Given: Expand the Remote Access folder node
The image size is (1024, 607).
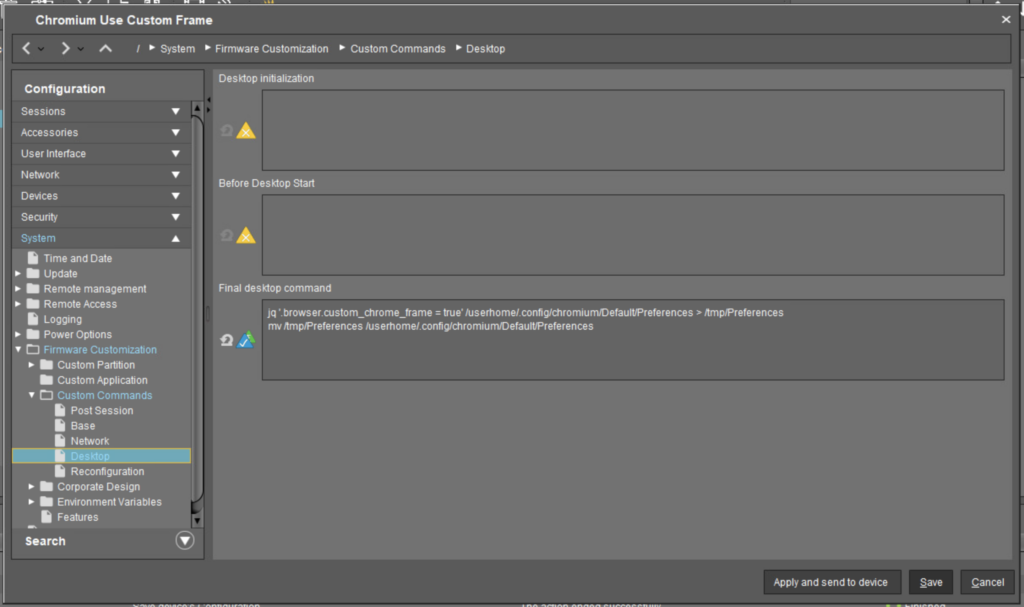Looking at the screenshot, I should tap(18, 304).
